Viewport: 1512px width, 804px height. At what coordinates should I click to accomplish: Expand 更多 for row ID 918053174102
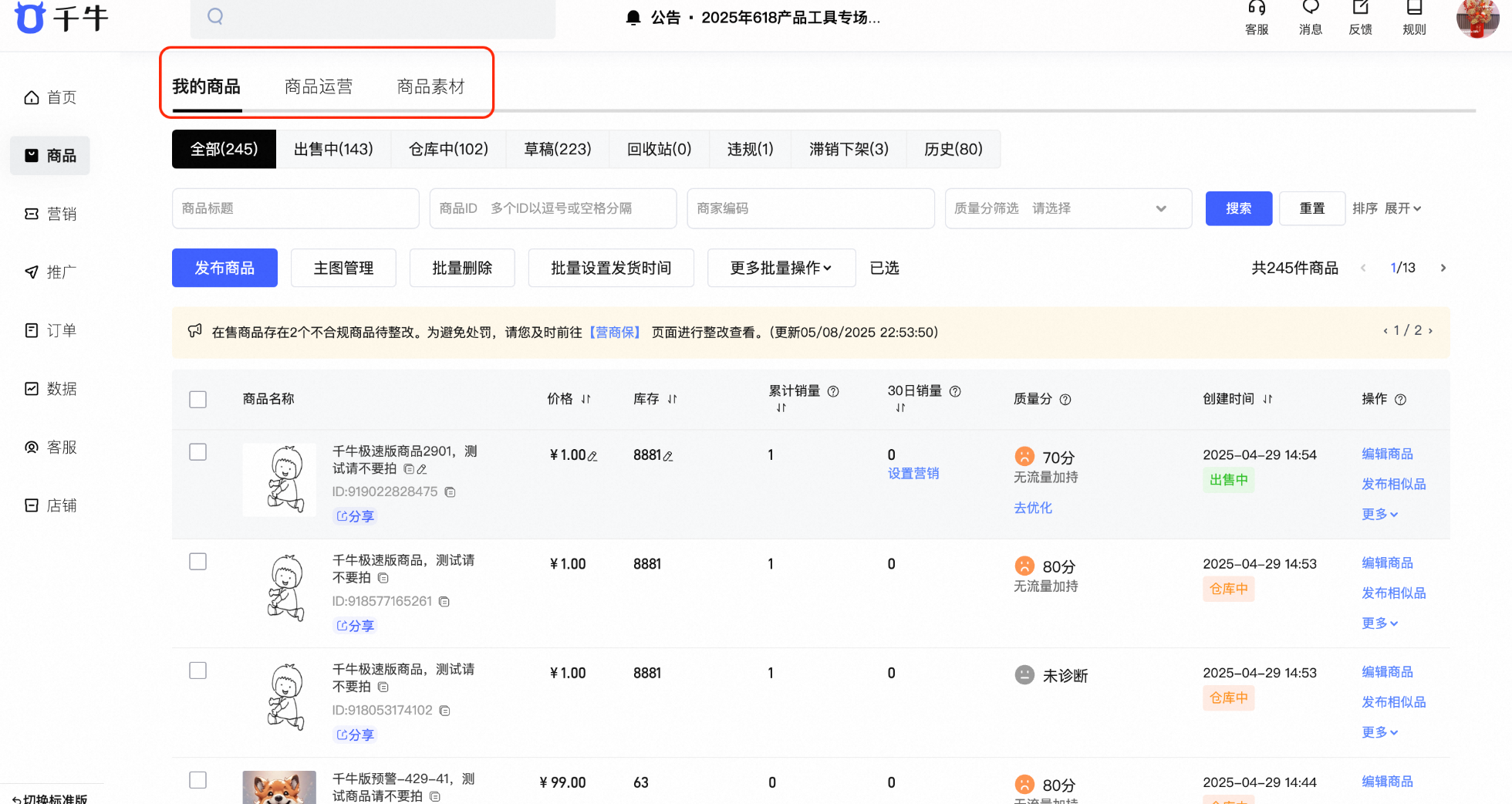[x=1380, y=731]
